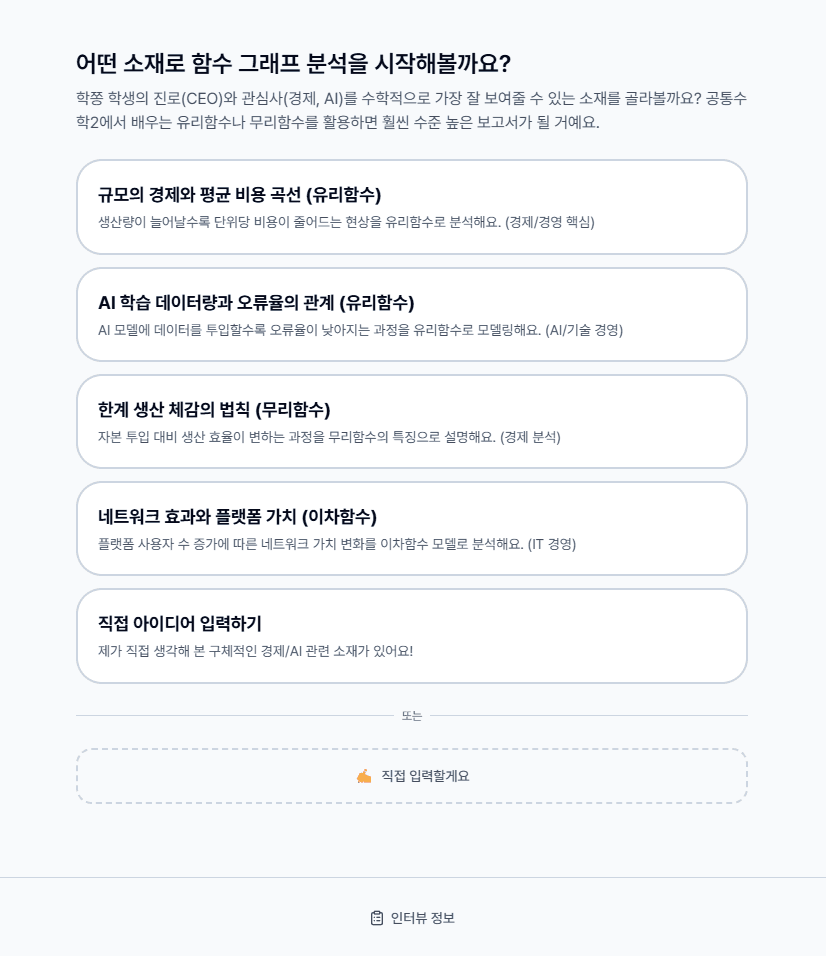Click the (경제/경영 핵심) tag text
Viewport: 826px width, 956px height.
[550, 222]
